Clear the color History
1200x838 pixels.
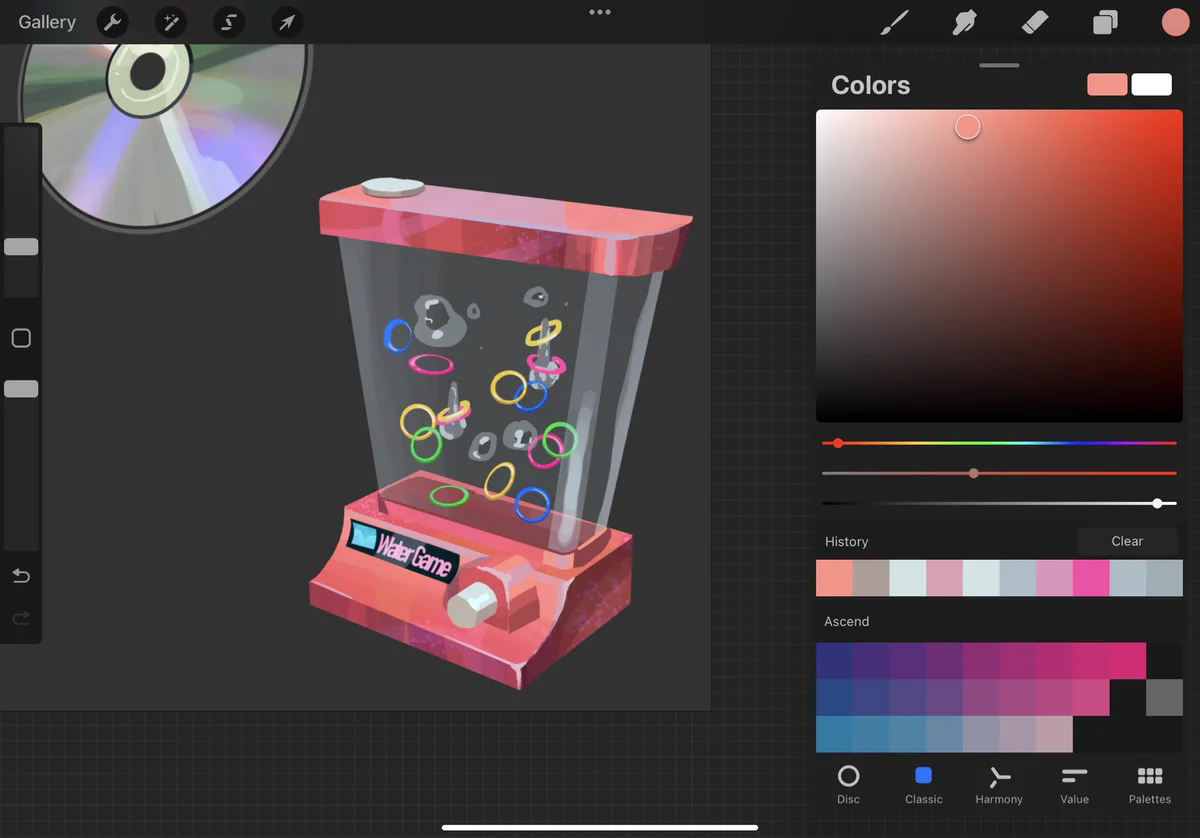pyautogui.click(x=1127, y=541)
